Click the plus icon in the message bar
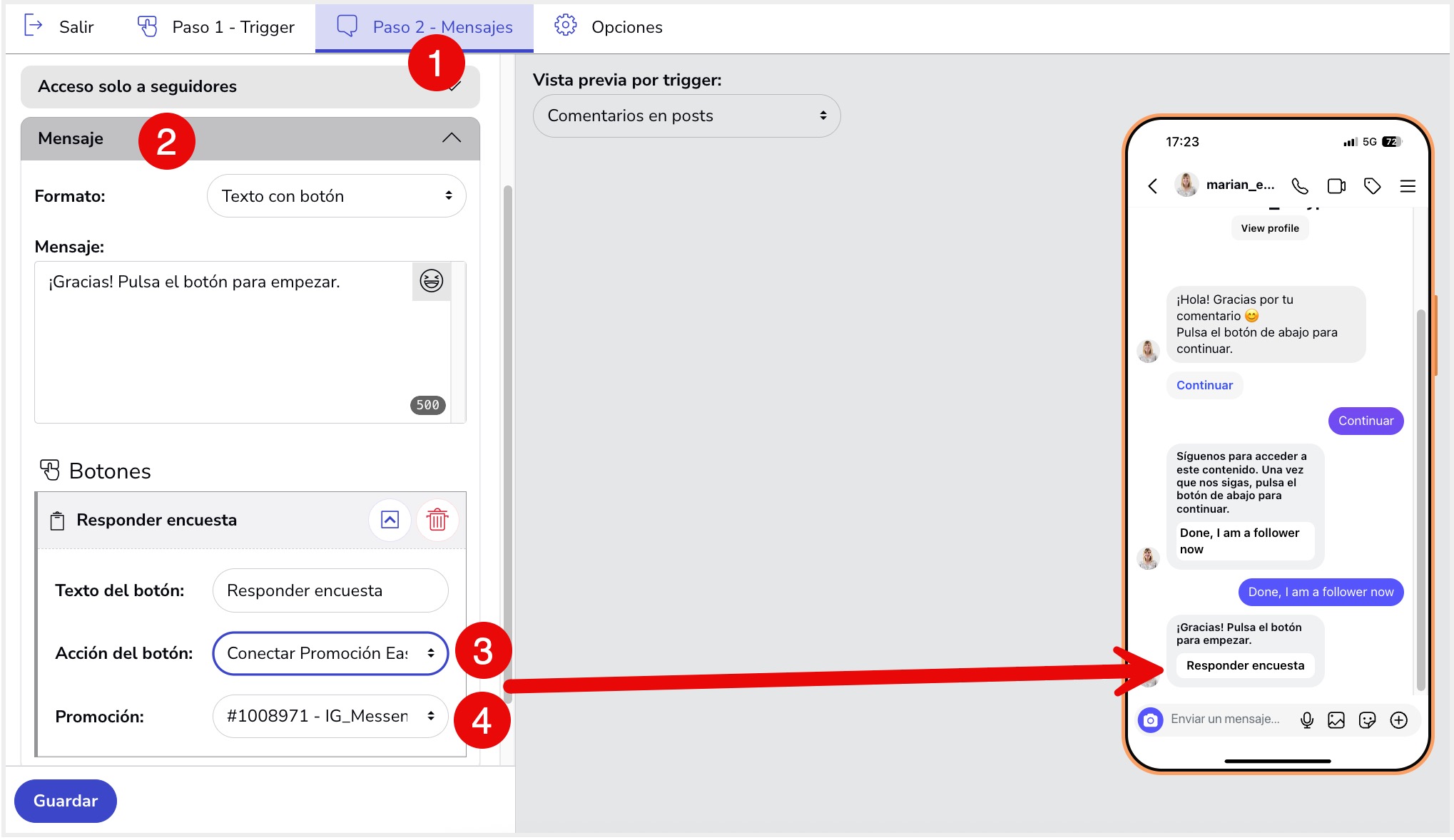 tap(1398, 720)
